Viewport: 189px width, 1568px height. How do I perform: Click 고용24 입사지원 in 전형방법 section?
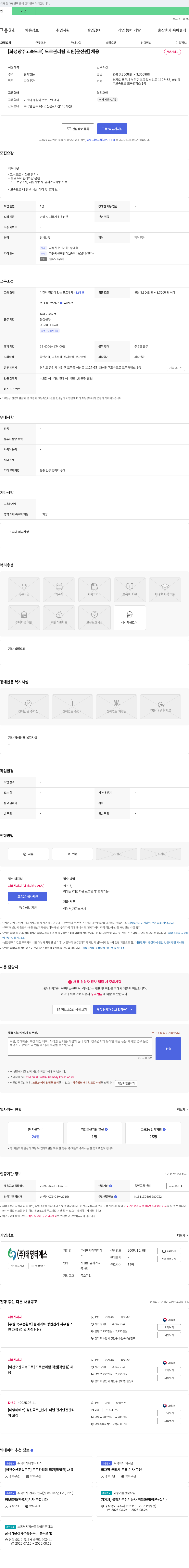[x=27, y=897]
